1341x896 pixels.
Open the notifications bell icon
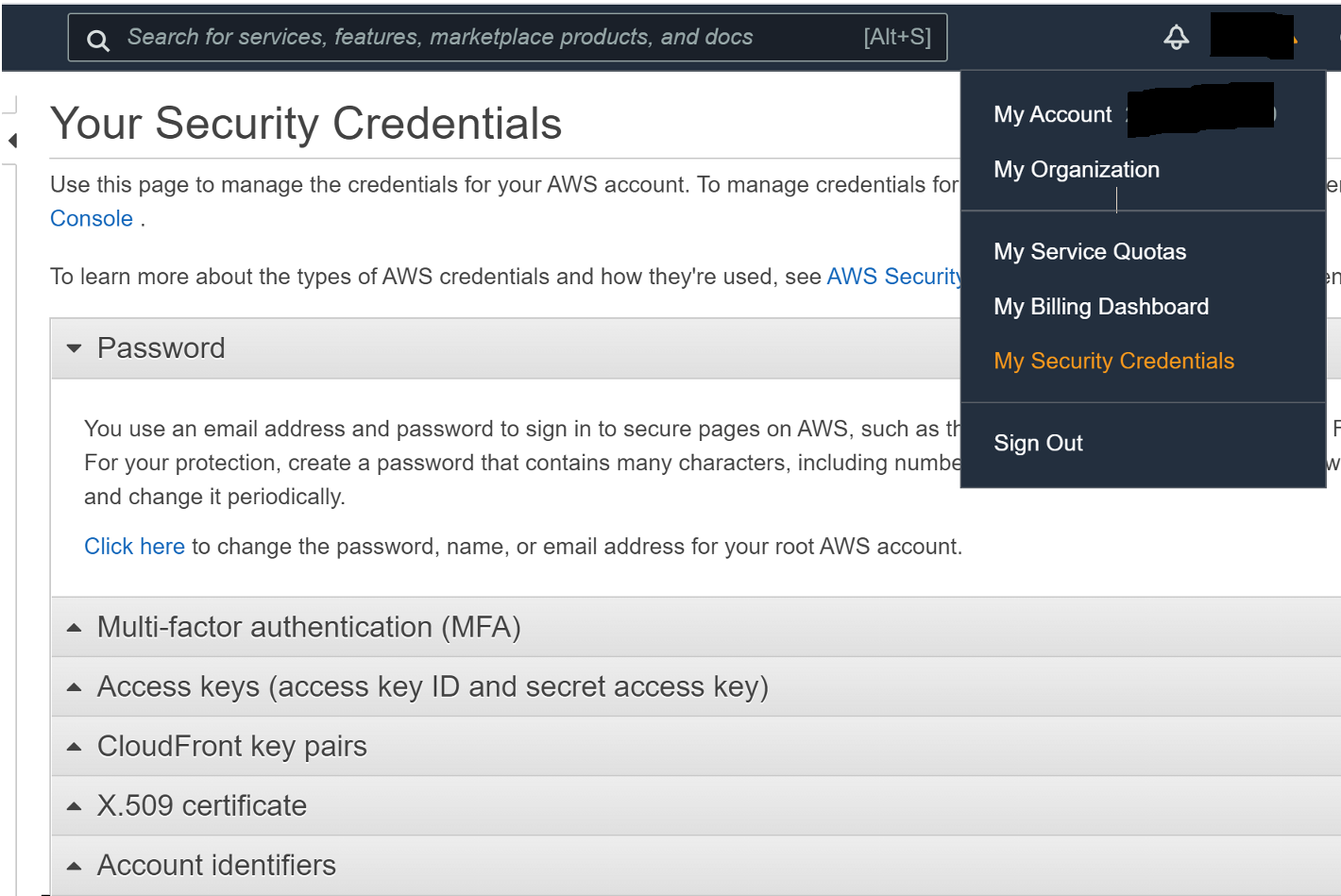1176,37
